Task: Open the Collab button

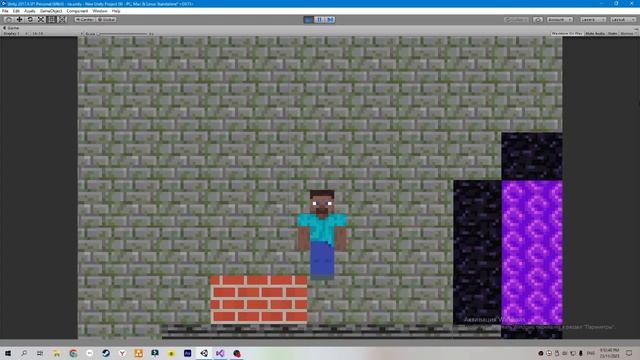Action: pyautogui.click(x=516, y=20)
